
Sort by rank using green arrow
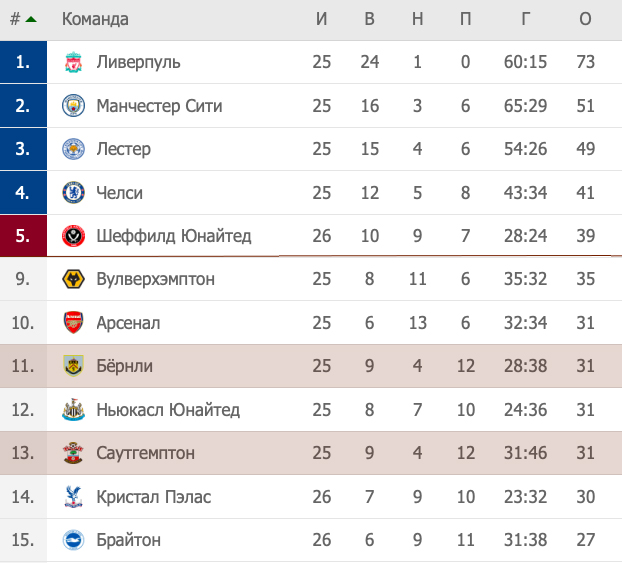[31, 19]
